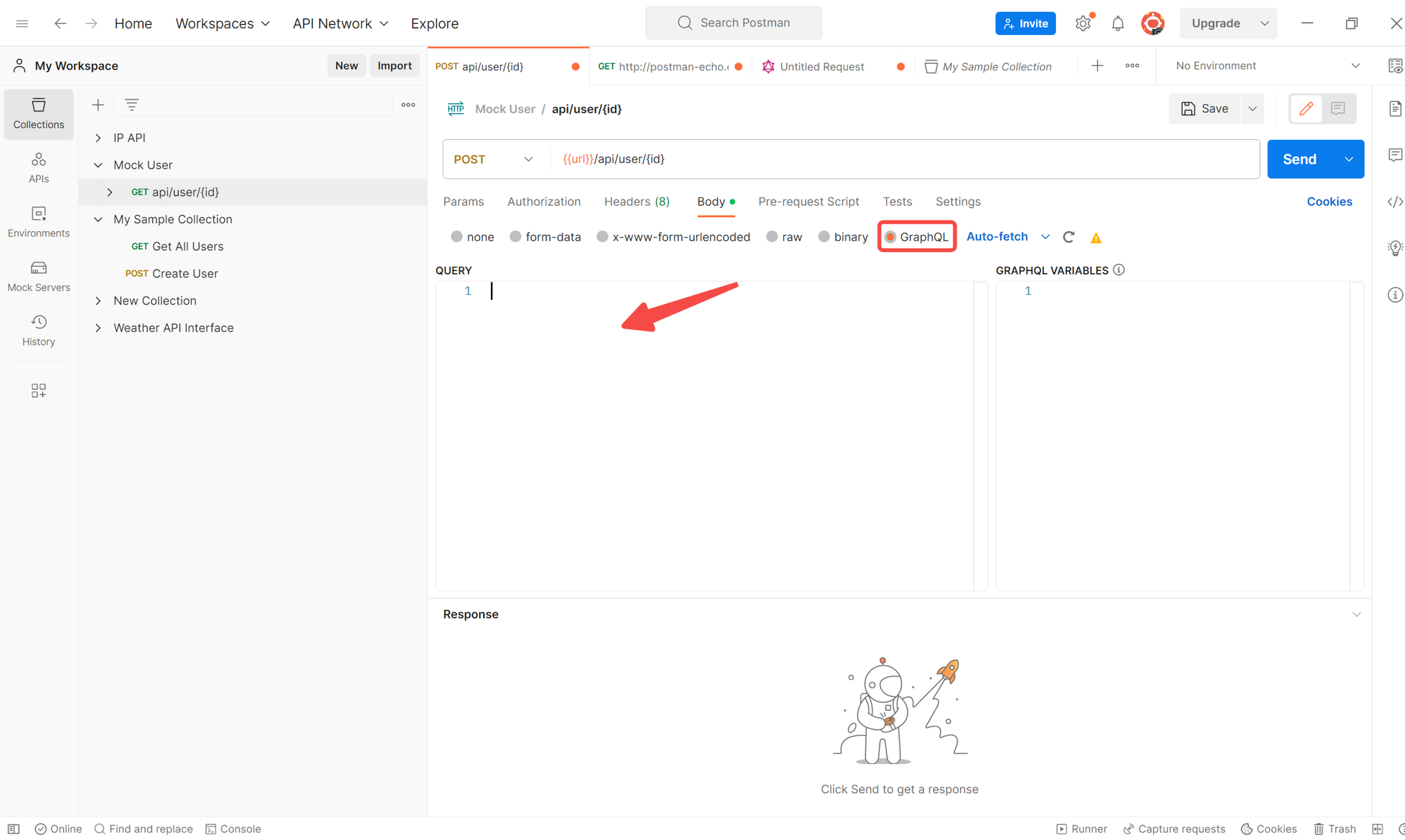1405x840 pixels.
Task: Open the user avatar menu
Action: [1153, 23]
